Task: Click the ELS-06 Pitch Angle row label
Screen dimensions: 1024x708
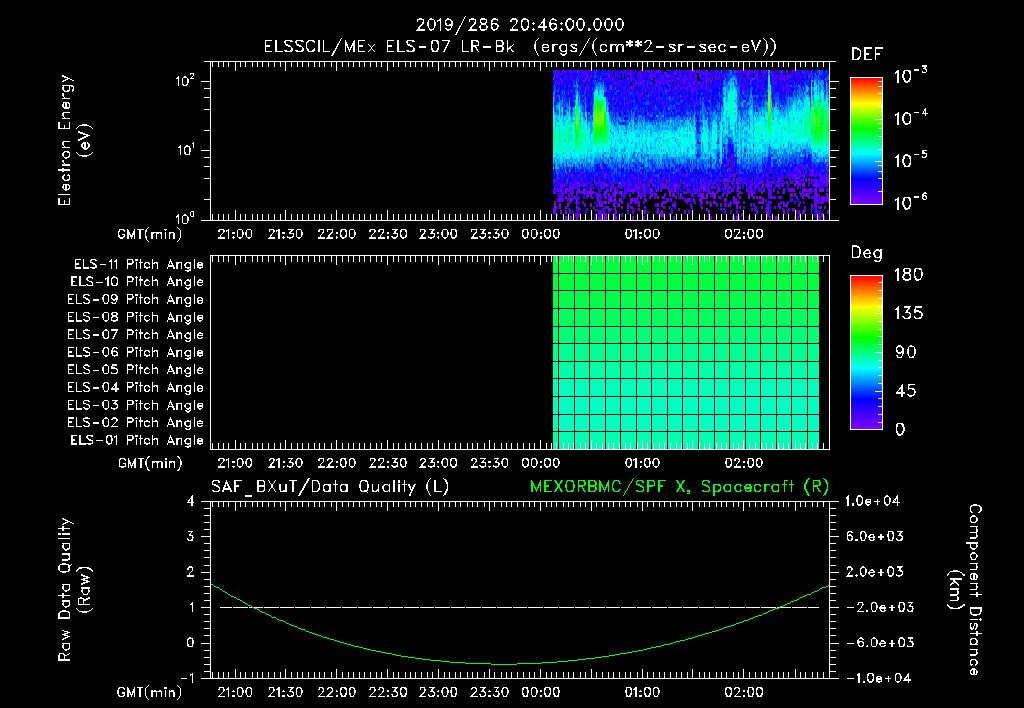Action: coord(135,353)
